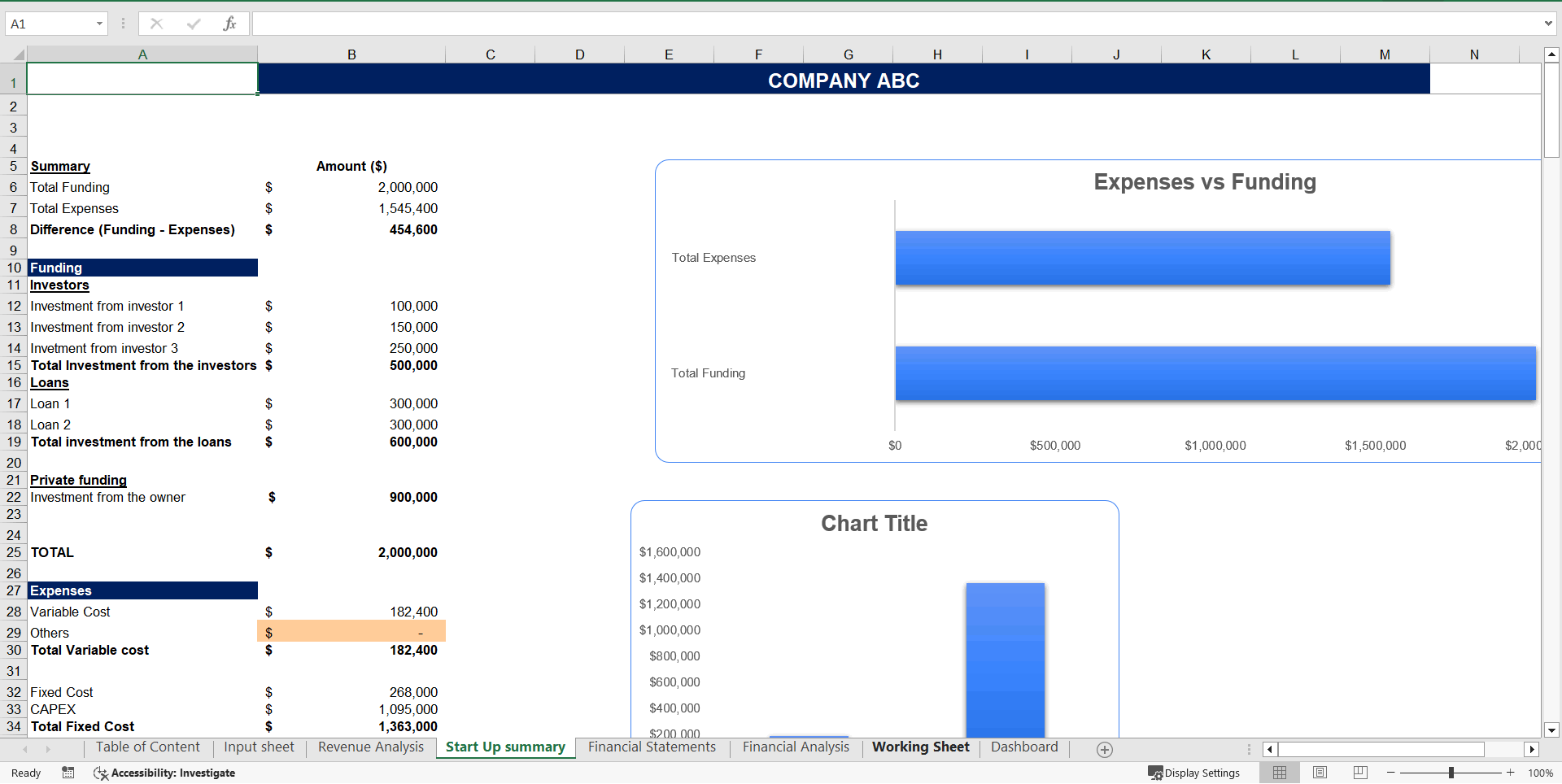The image size is (1562, 784).
Task: Click into the formula bar input
Action: [895, 24]
